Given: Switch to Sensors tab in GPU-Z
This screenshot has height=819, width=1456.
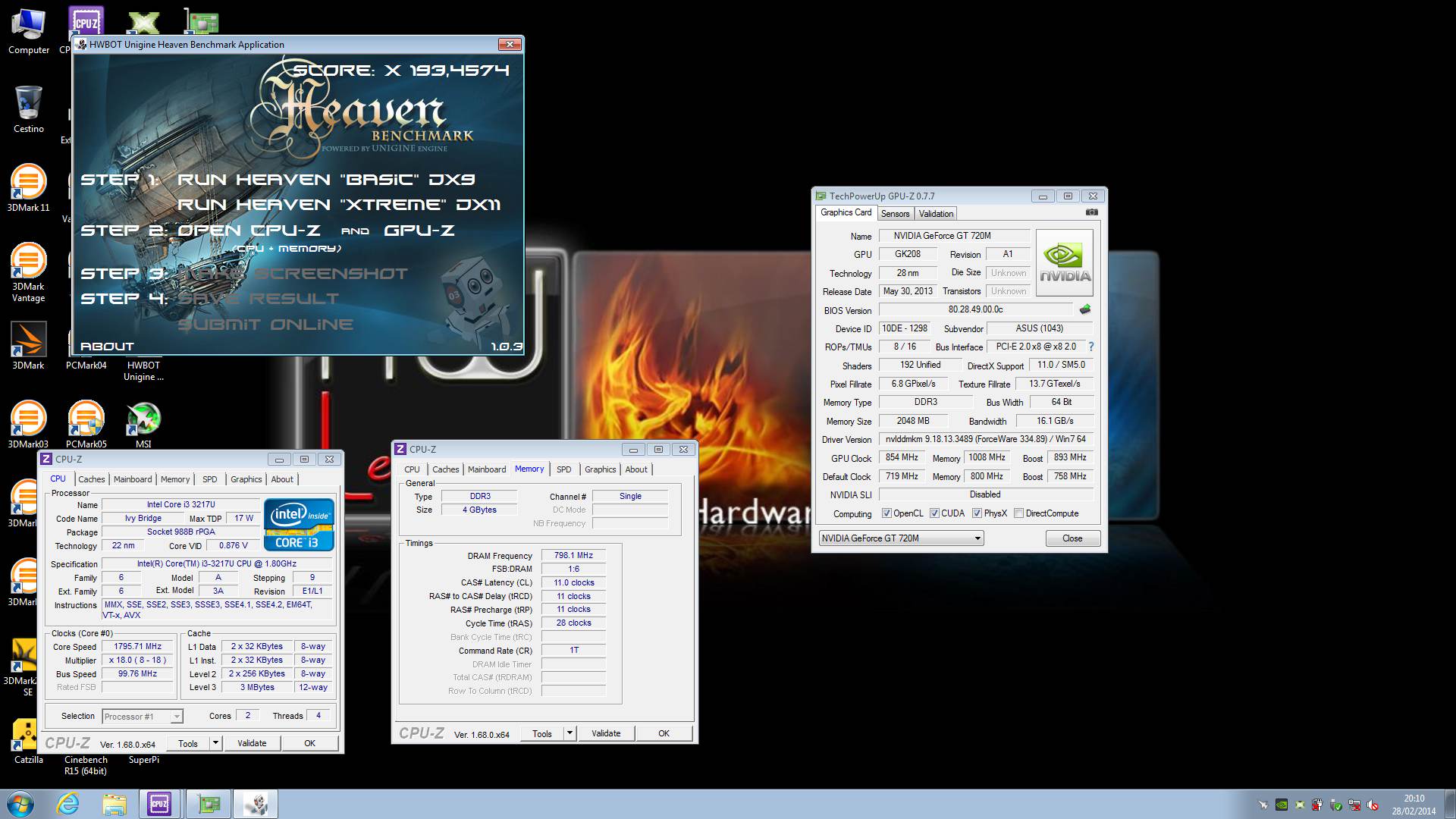Looking at the screenshot, I should click(x=895, y=214).
